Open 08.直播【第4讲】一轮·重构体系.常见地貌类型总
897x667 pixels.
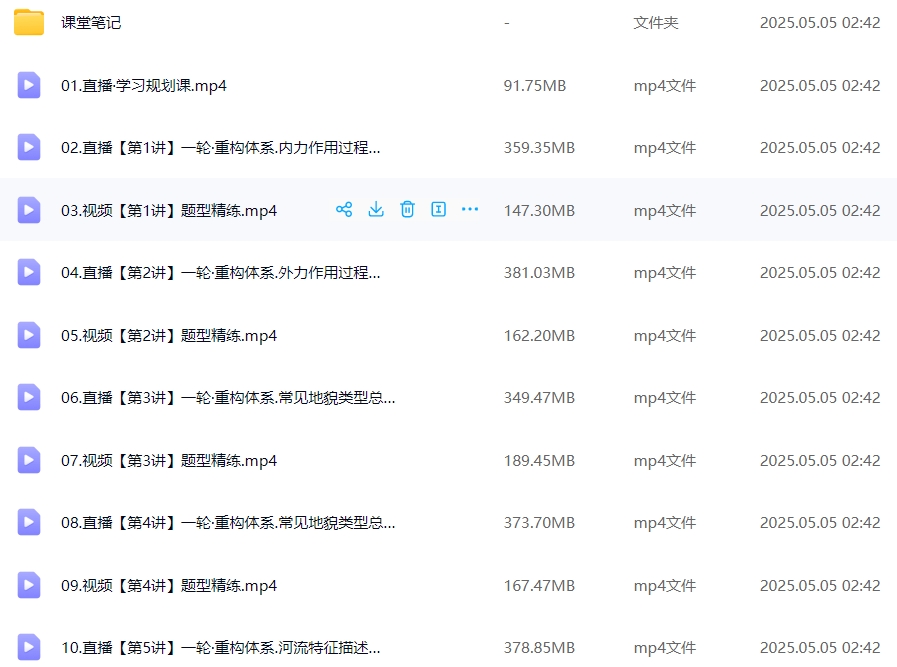(x=228, y=523)
